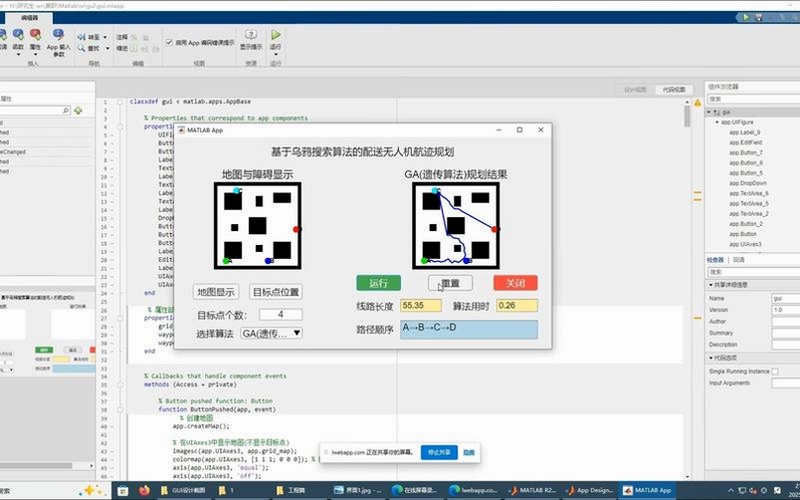Click the Version field in inspector
This screenshot has height=500, width=800.
(786, 310)
